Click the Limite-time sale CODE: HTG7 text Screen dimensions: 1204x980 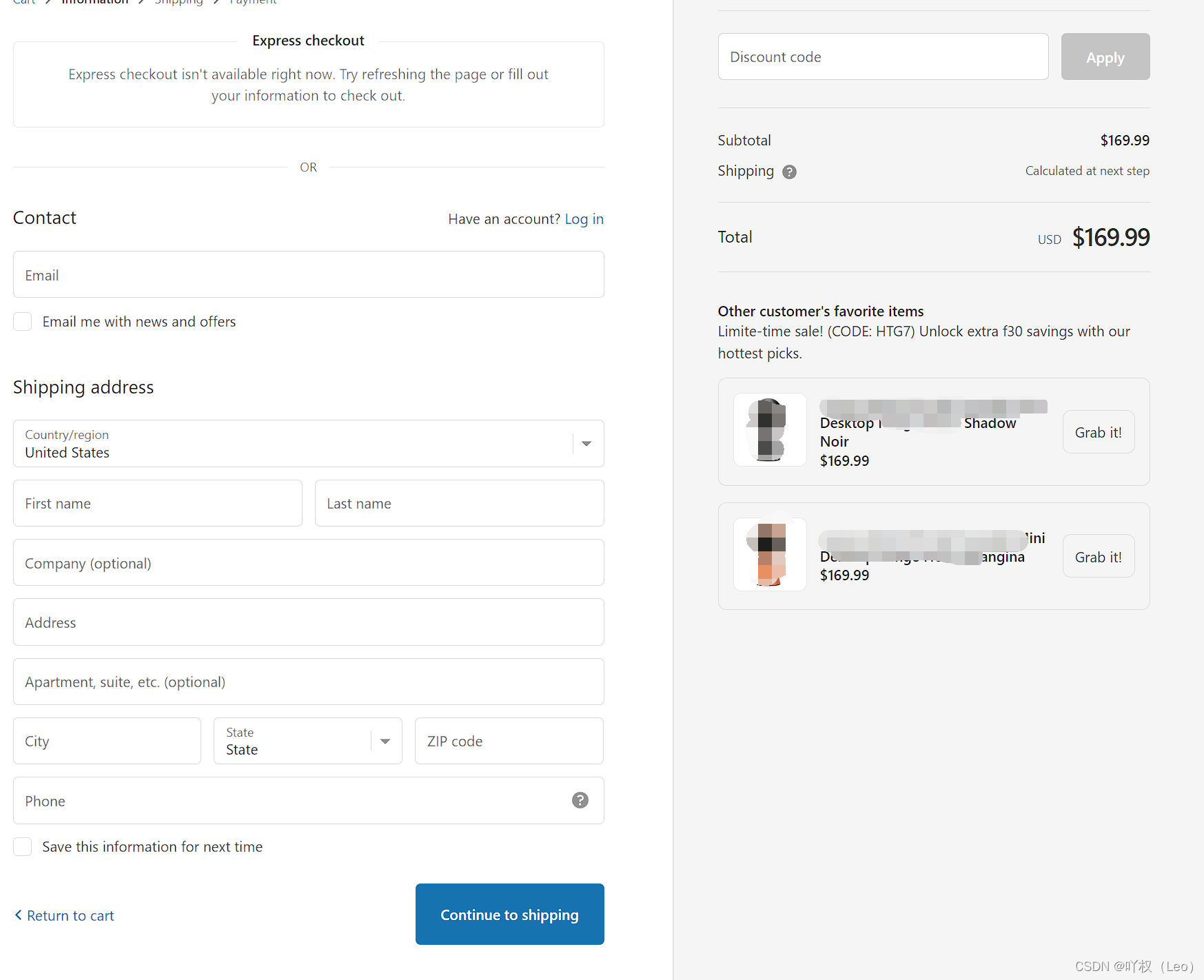(x=924, y=343)
